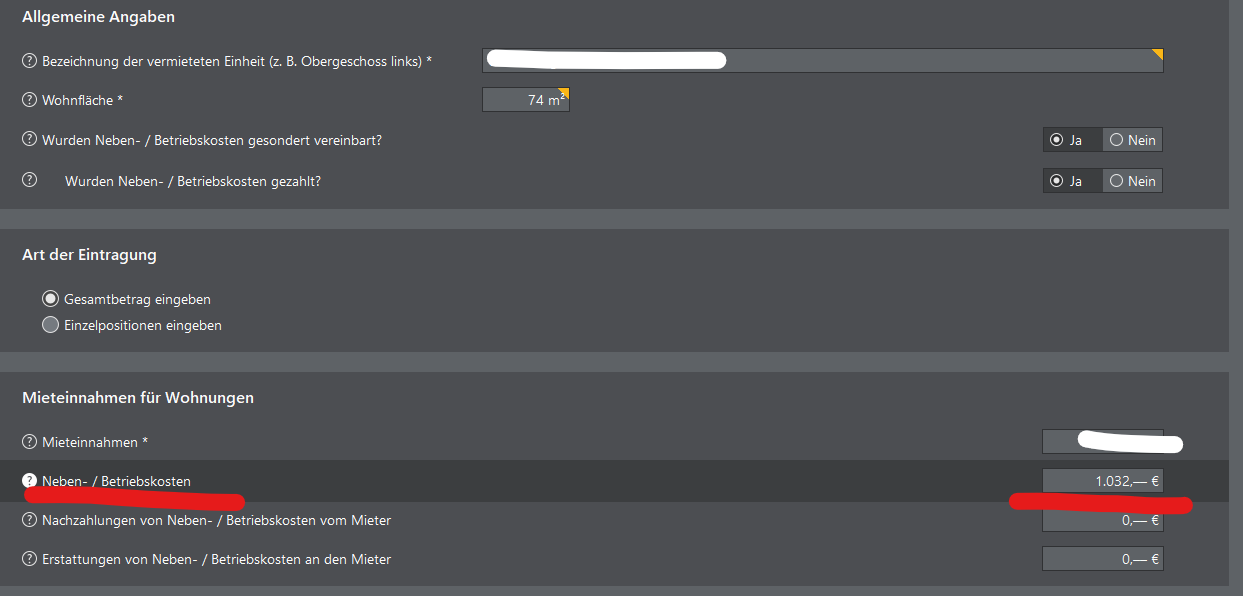
Task: Open help icon for Betriebskosten gezahlt question
Action: tap(30, 180)
